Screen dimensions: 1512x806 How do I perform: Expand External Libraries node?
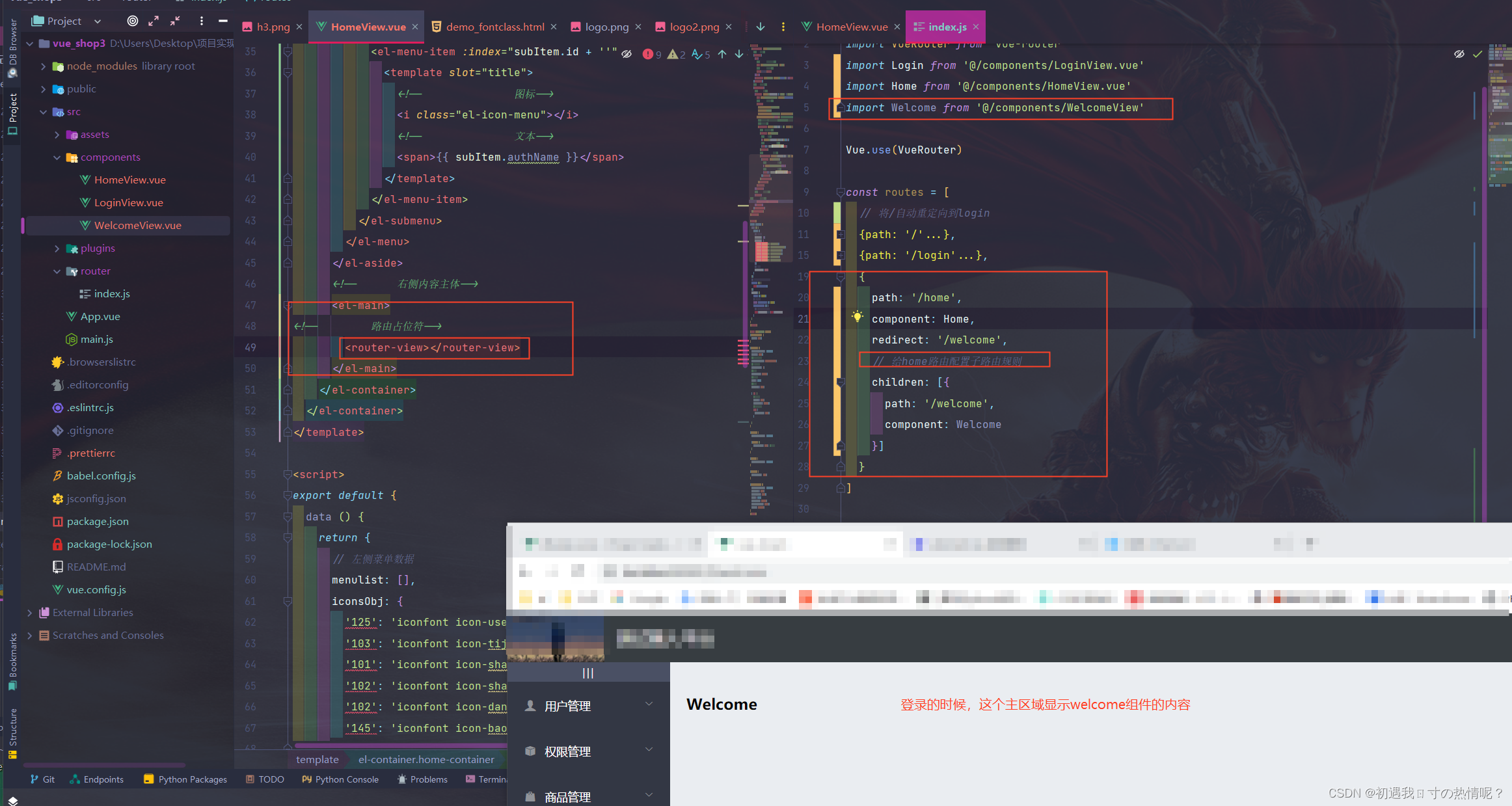point(30,613)
